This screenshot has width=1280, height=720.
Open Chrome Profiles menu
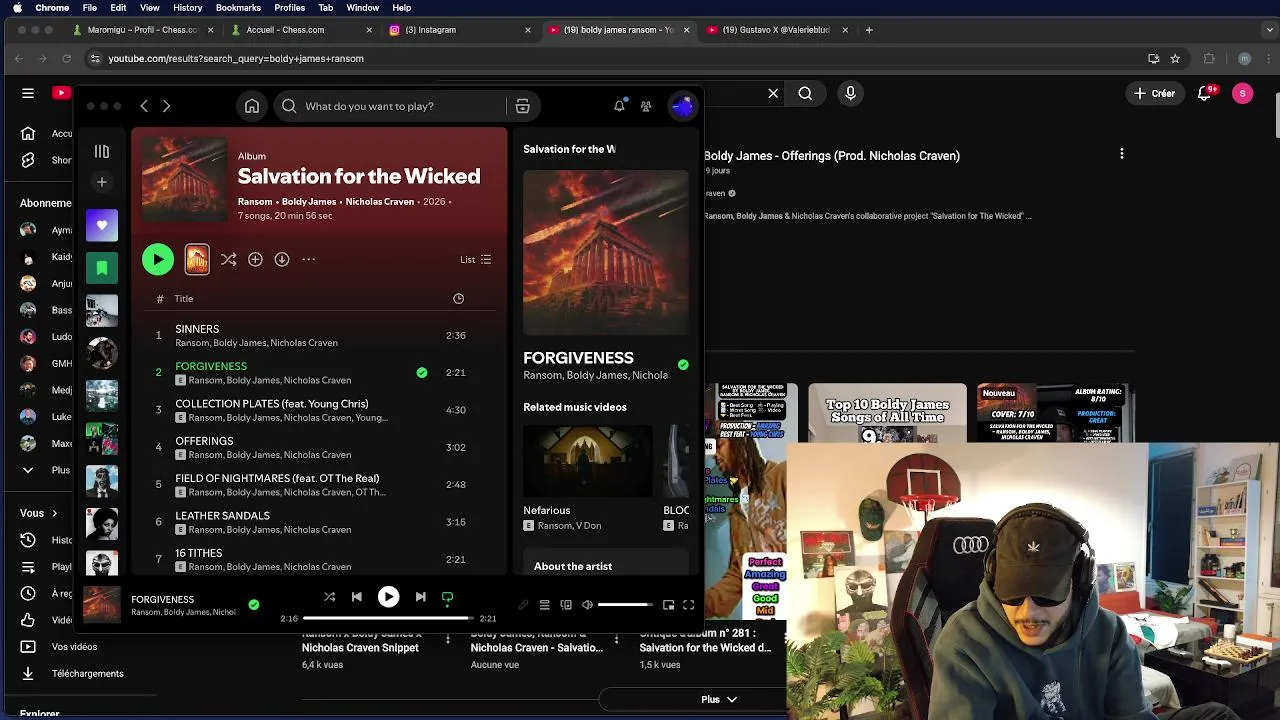[289, 7]
